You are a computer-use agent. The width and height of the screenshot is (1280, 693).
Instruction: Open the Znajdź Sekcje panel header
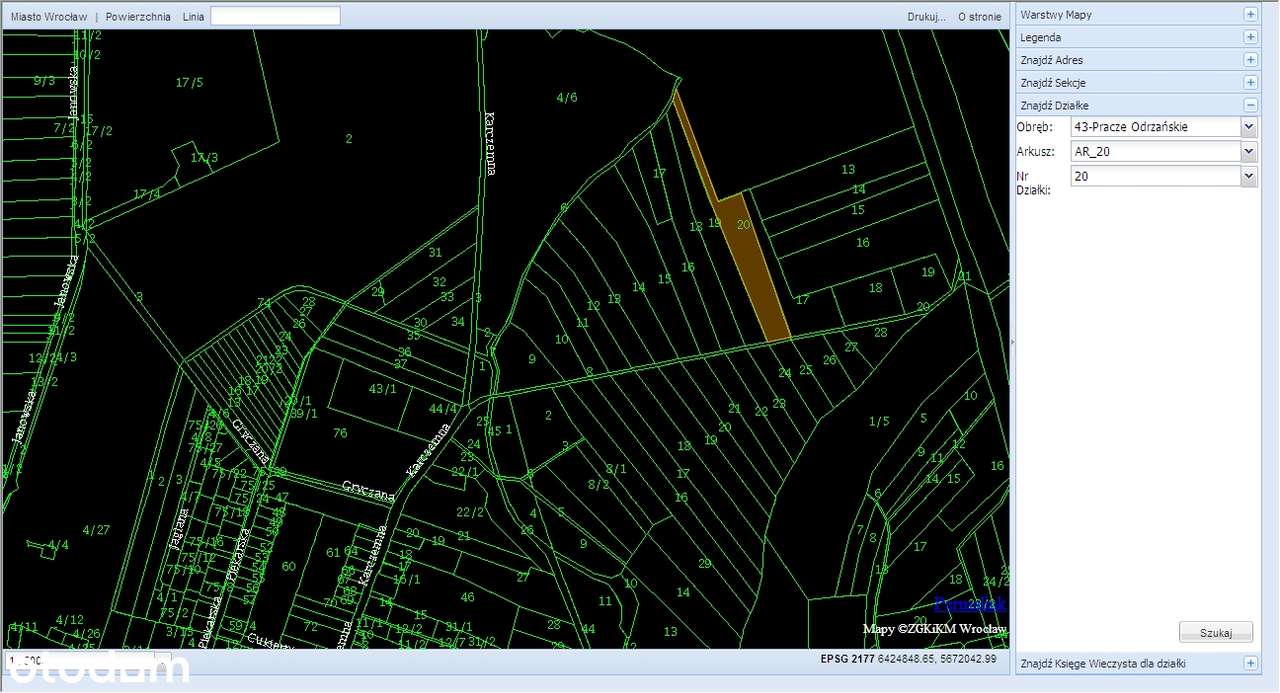[x=1138, y=83]
